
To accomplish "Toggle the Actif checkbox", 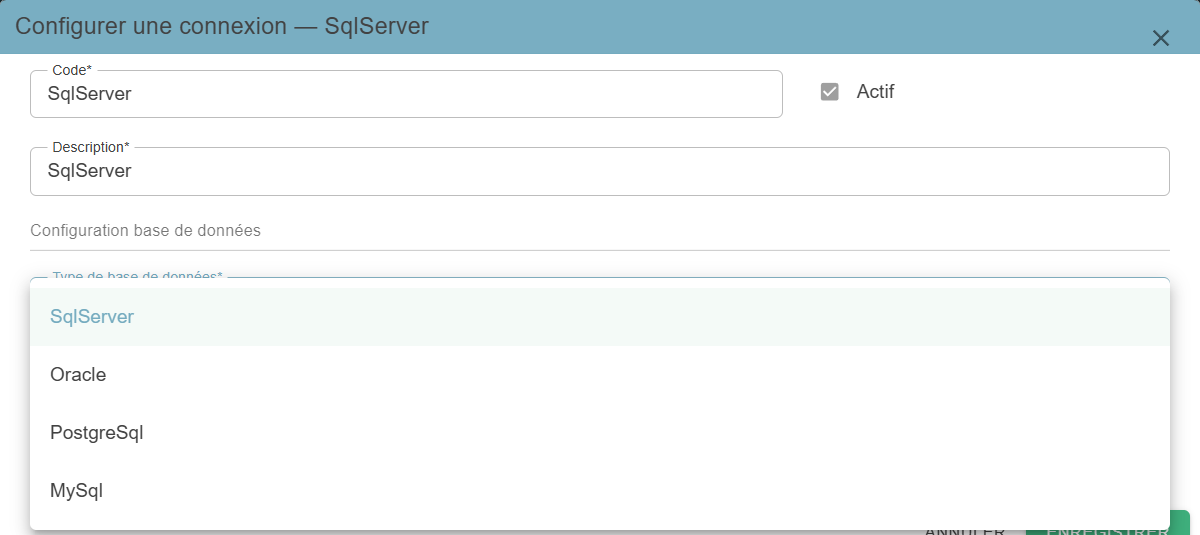I will point(829,92).
